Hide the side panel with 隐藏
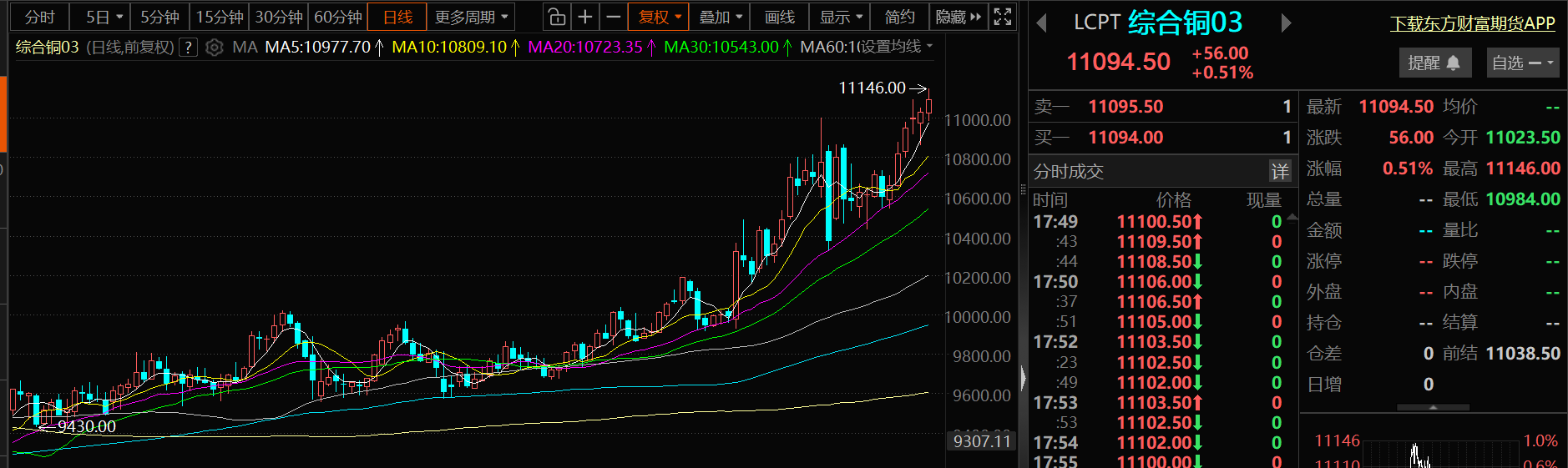The height and width of the screenshot is (468, 1568). [958, 17]
